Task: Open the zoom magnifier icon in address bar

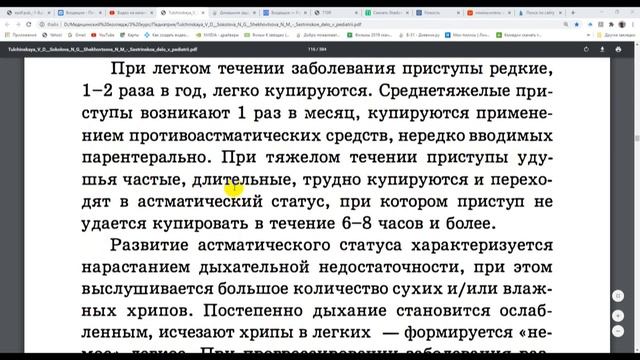Action: coord(566,24)
